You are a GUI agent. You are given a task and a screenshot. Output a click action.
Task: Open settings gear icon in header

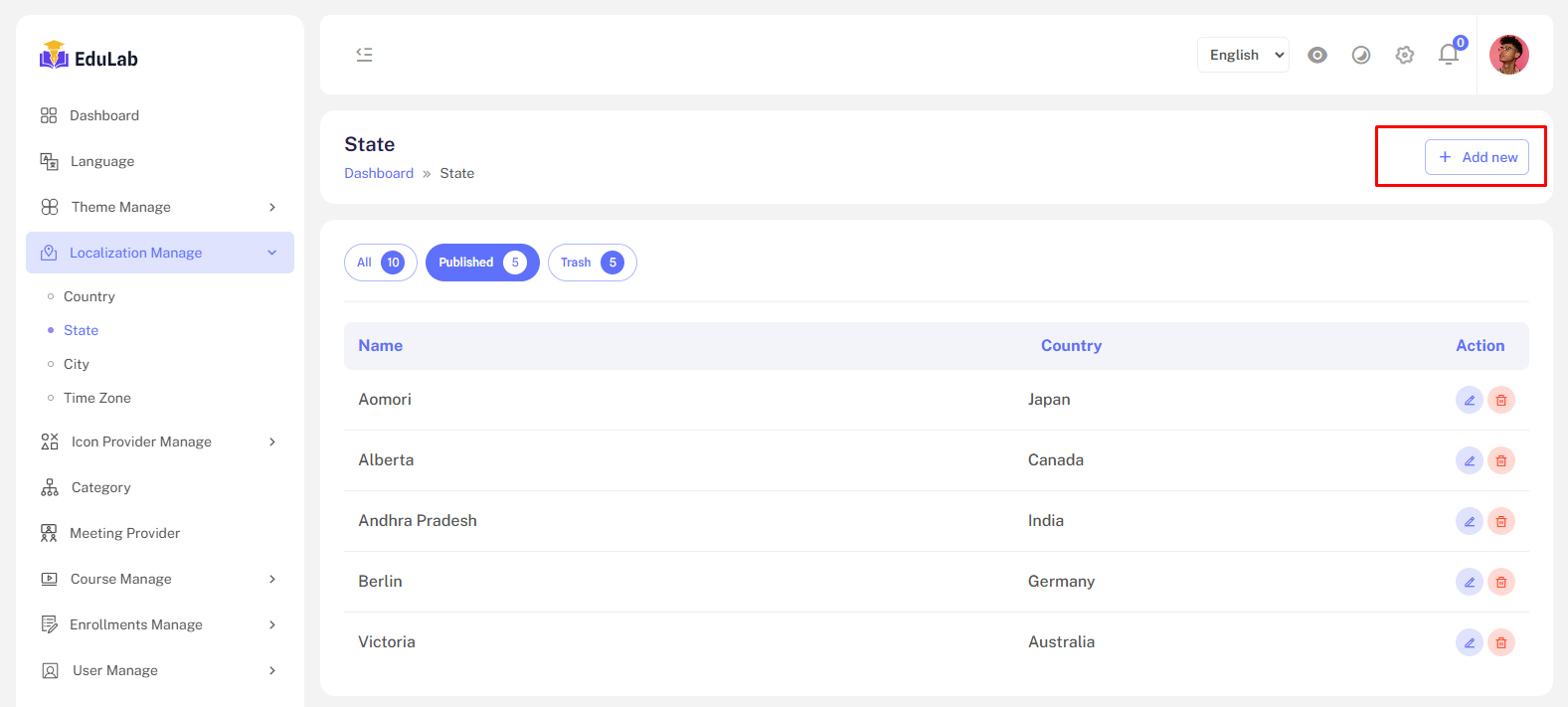point(1404,55)
